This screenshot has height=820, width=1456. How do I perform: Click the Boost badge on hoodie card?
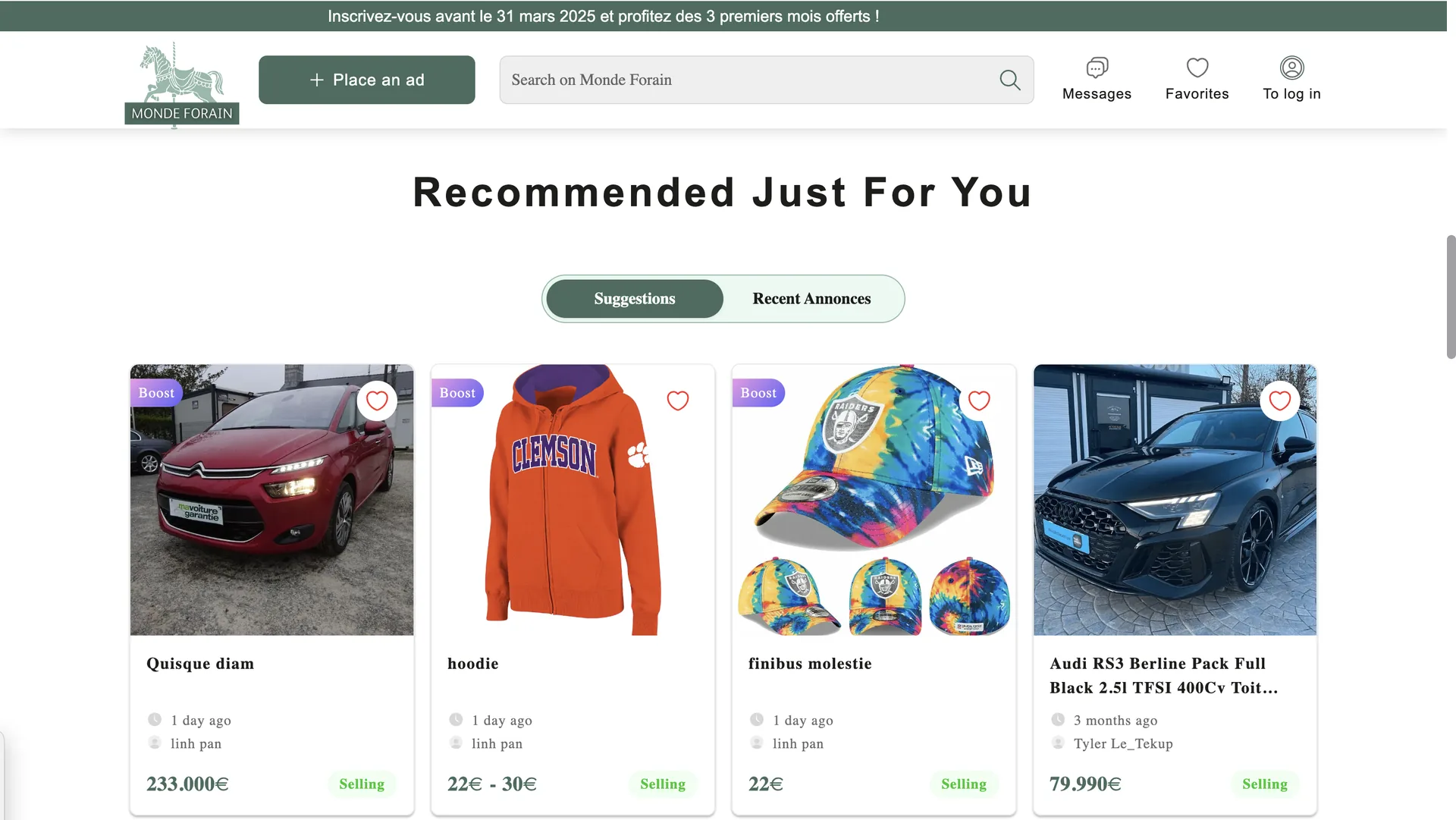(457, 393)
